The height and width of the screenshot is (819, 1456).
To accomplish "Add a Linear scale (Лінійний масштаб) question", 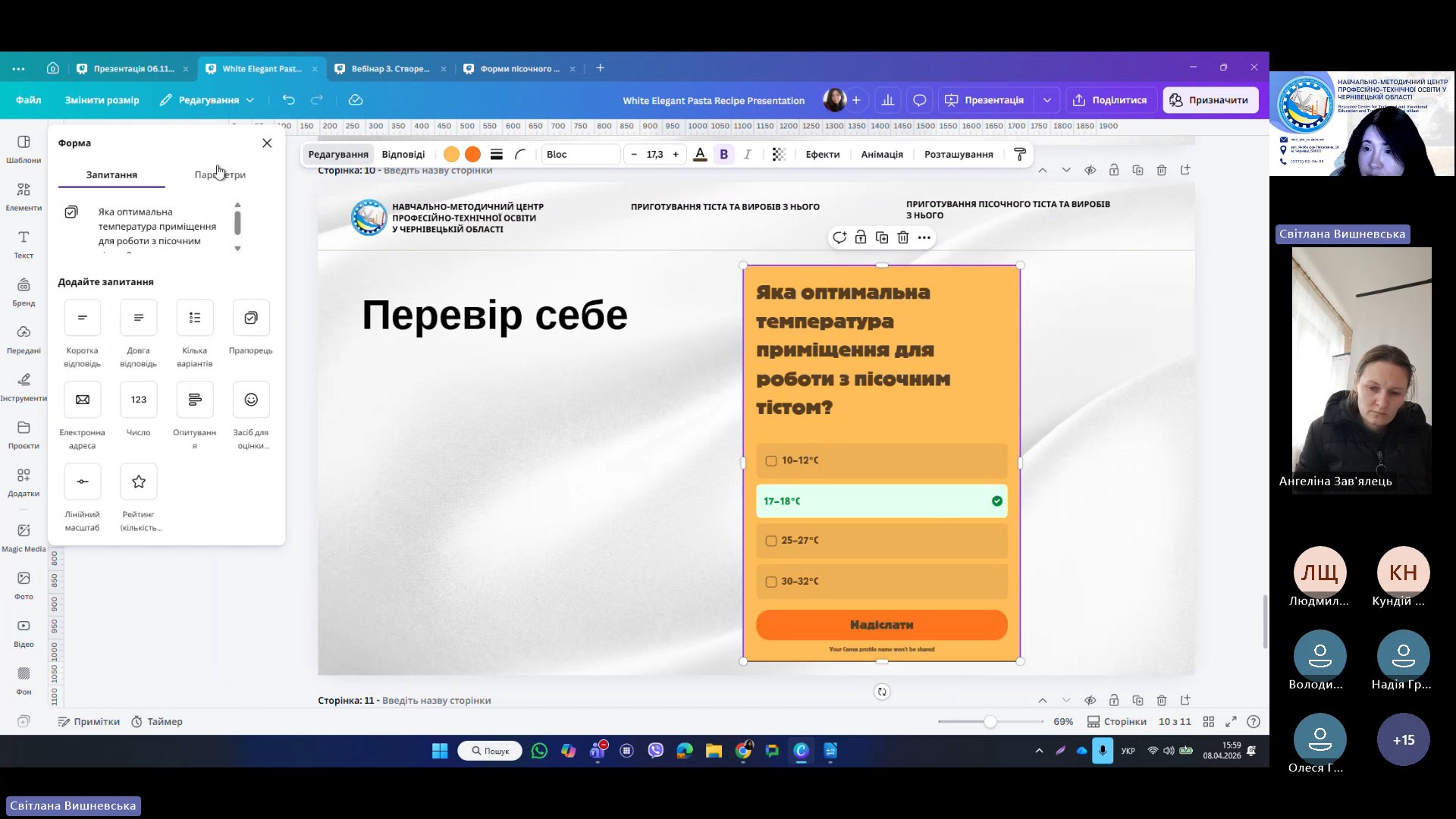I will point(82,482).
